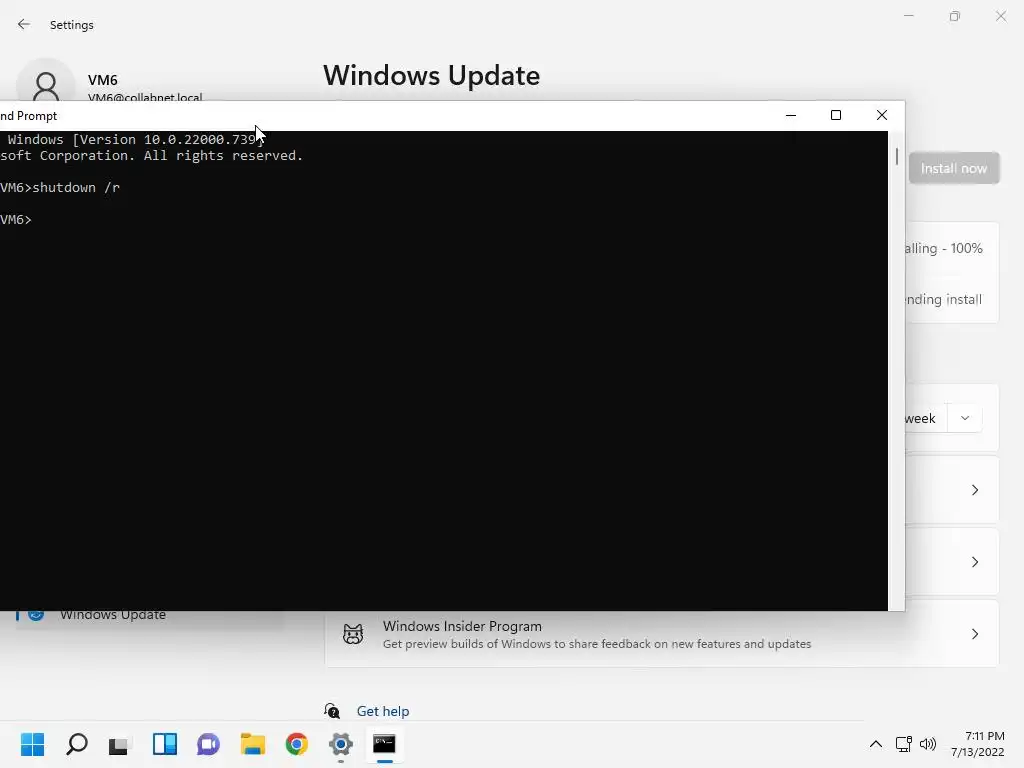Screen dimensions: 1024x768
Task: Maximize the Command Prompt window
Action: (x=836, y=116)
